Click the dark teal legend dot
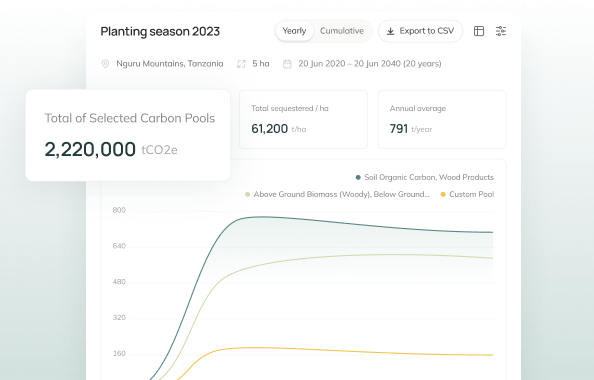594x380 pixels. click(358, 177)
